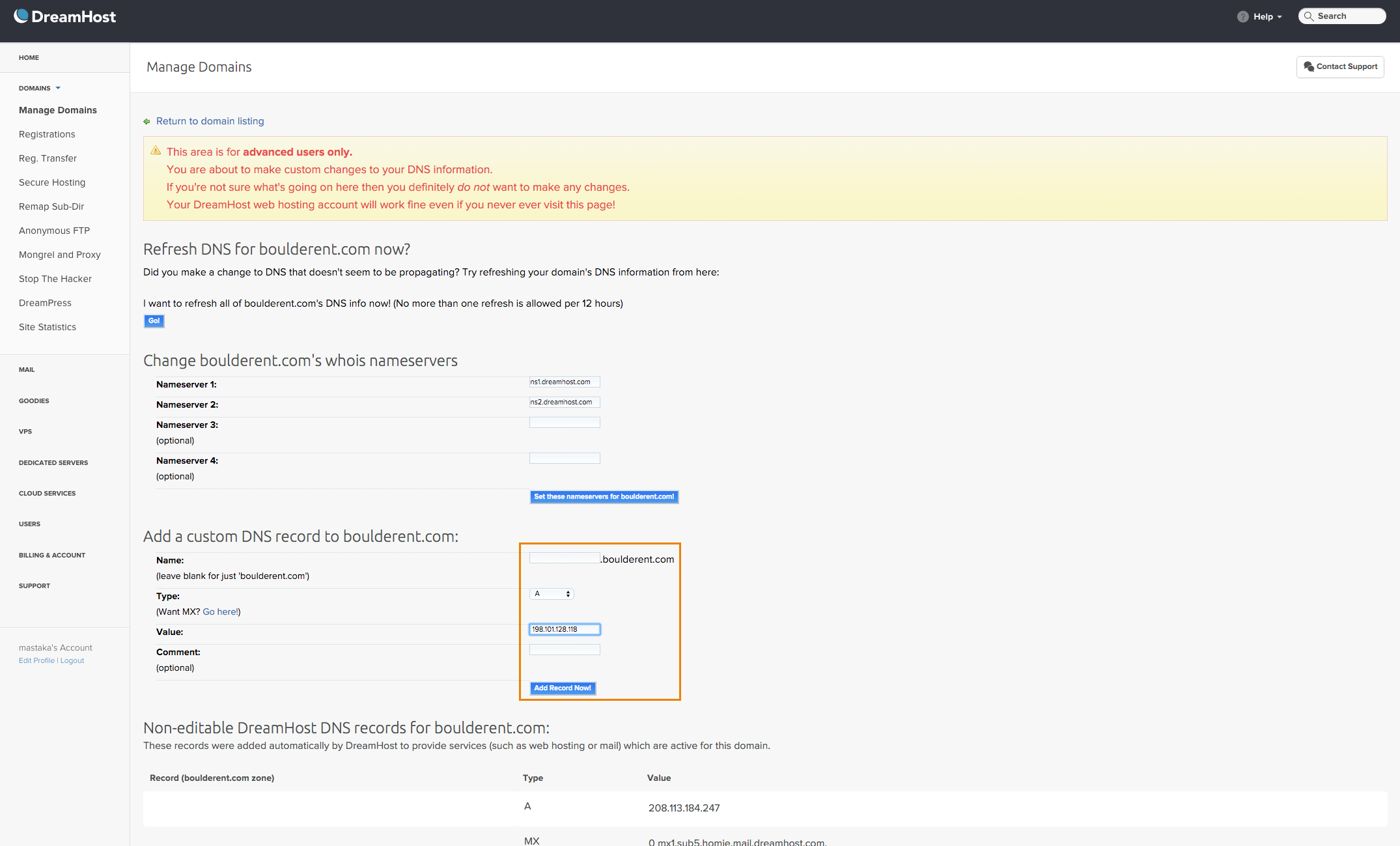The height and width of the screenshot is (846, 1400).
Task: Click the green return arrow icon
Action: tap(147, 121)
